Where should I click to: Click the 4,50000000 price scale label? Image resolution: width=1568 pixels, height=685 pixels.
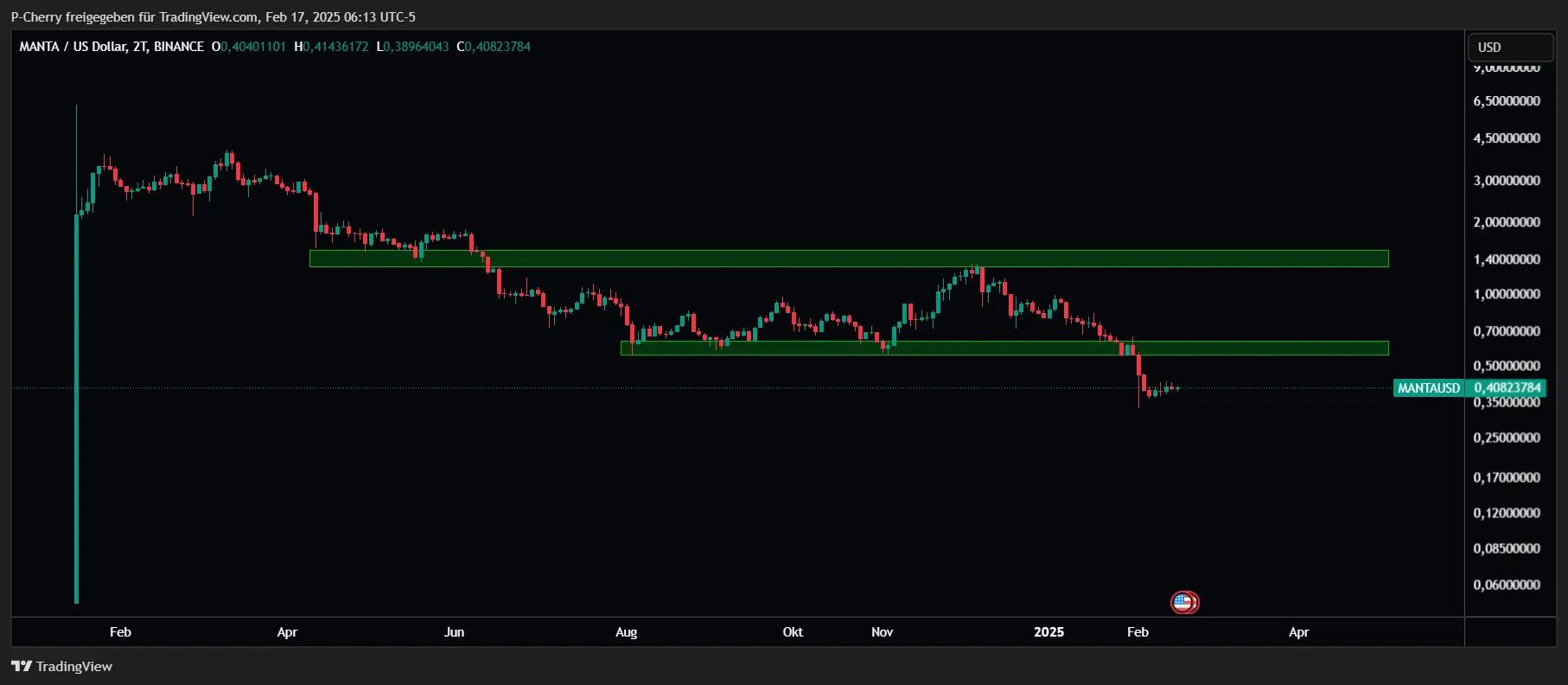(x=1507, y=138)
